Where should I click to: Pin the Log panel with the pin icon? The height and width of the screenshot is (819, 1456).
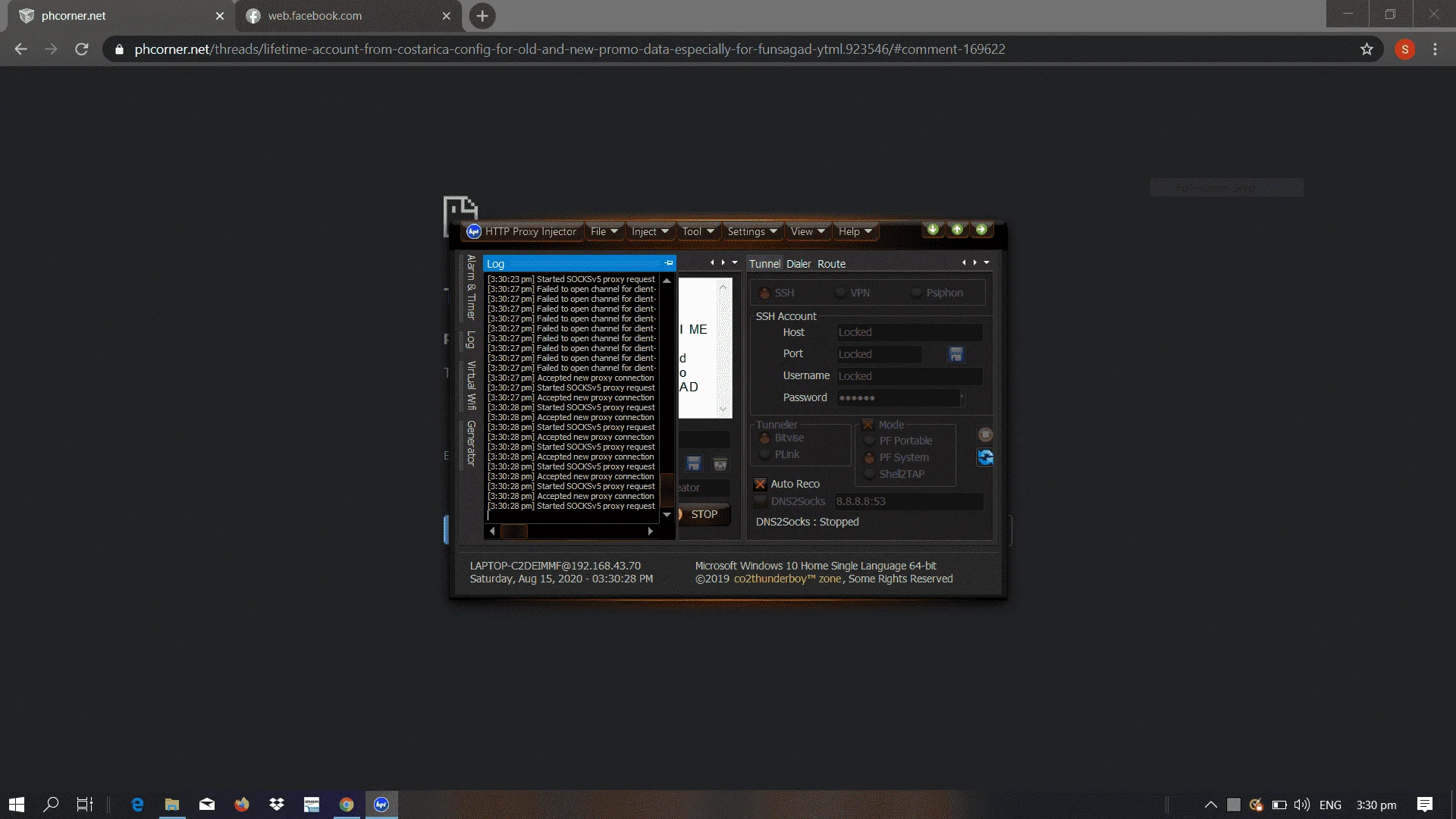(x=668, y=263)
